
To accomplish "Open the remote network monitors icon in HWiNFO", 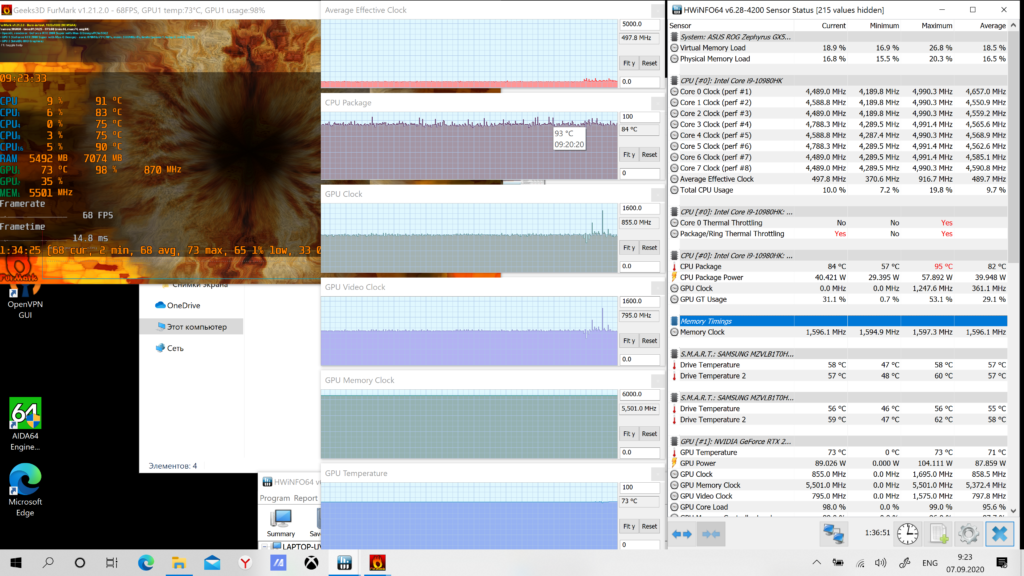I will tap(833, 534).
